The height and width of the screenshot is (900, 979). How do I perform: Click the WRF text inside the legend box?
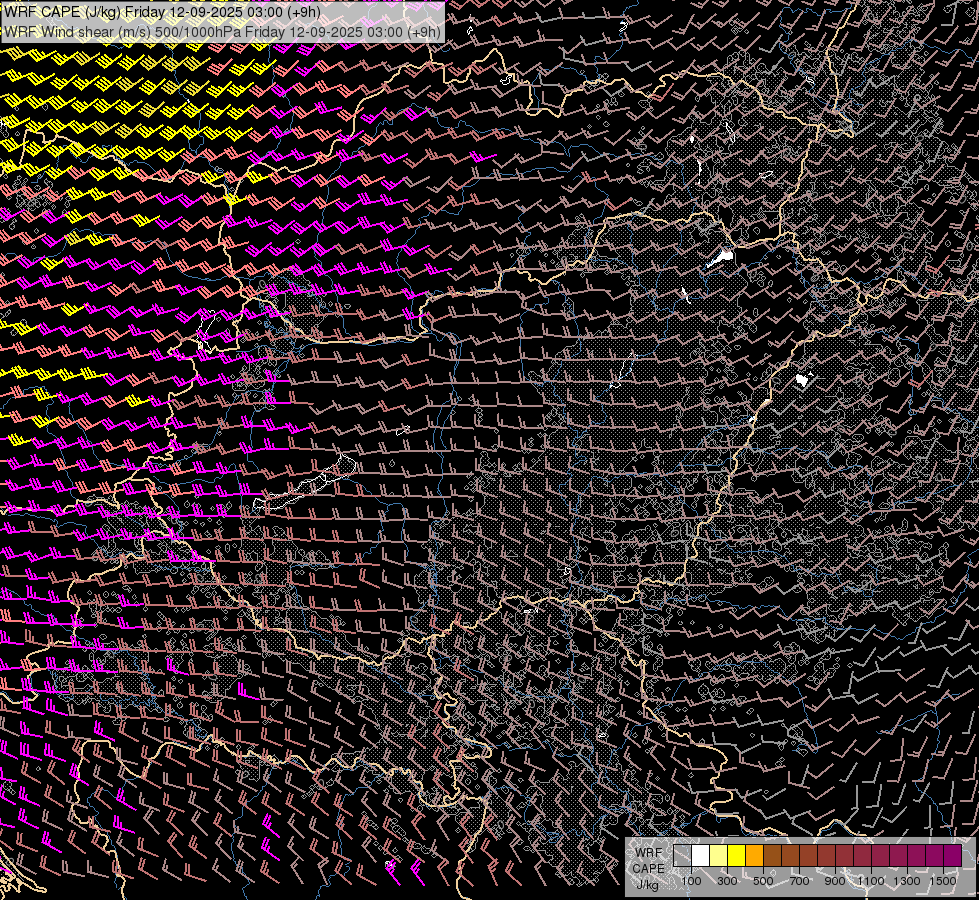click(648, 853)
